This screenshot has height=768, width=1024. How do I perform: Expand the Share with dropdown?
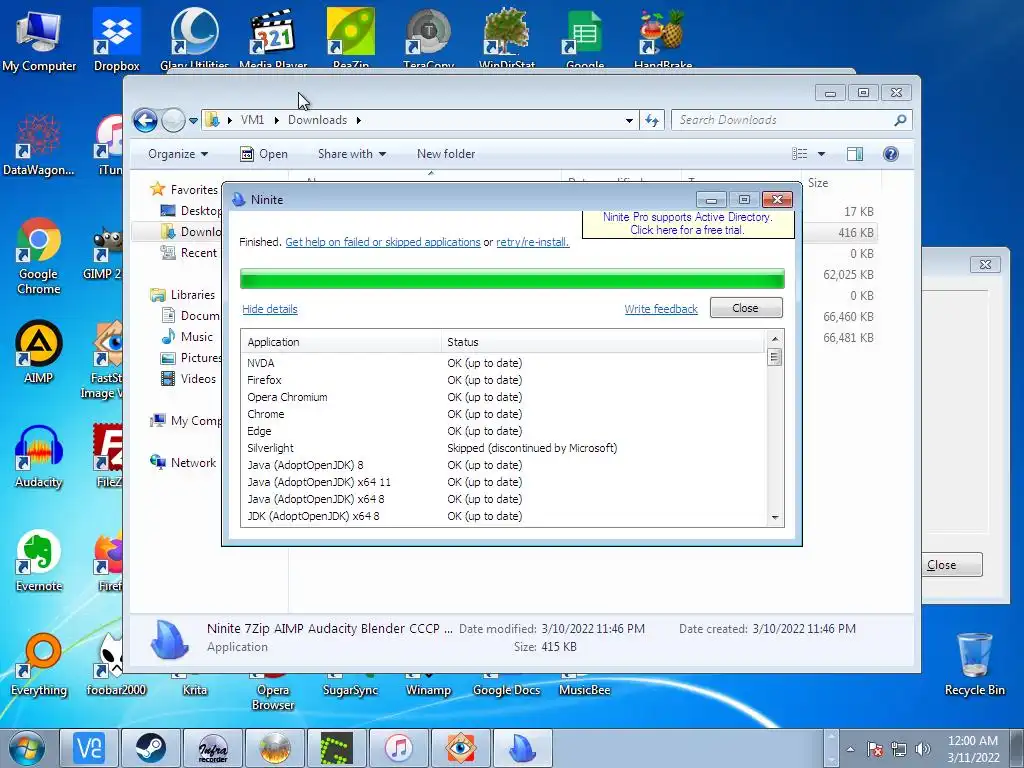pyautogui.click(x=351, y=154)
